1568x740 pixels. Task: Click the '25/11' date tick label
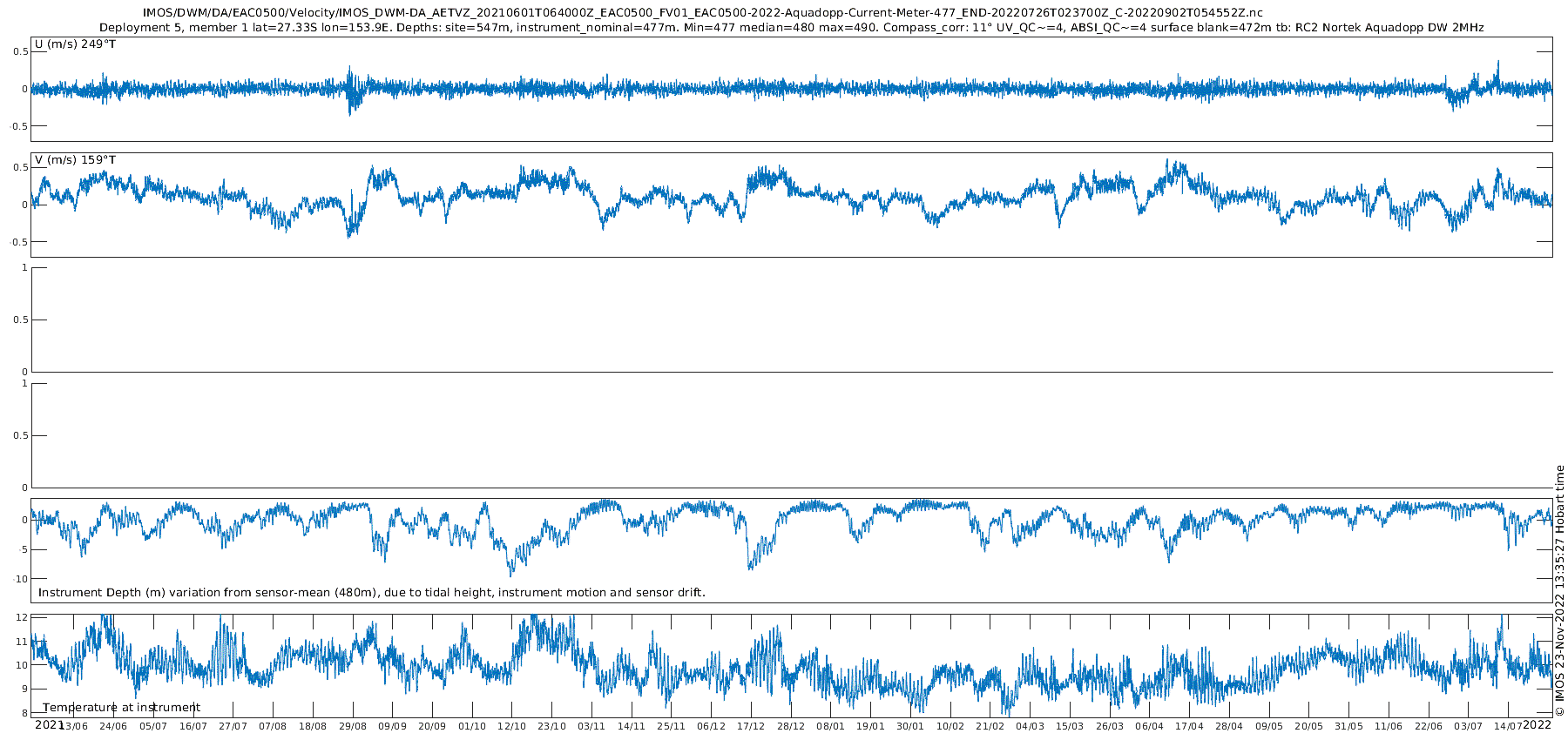(x=672, y=726)
